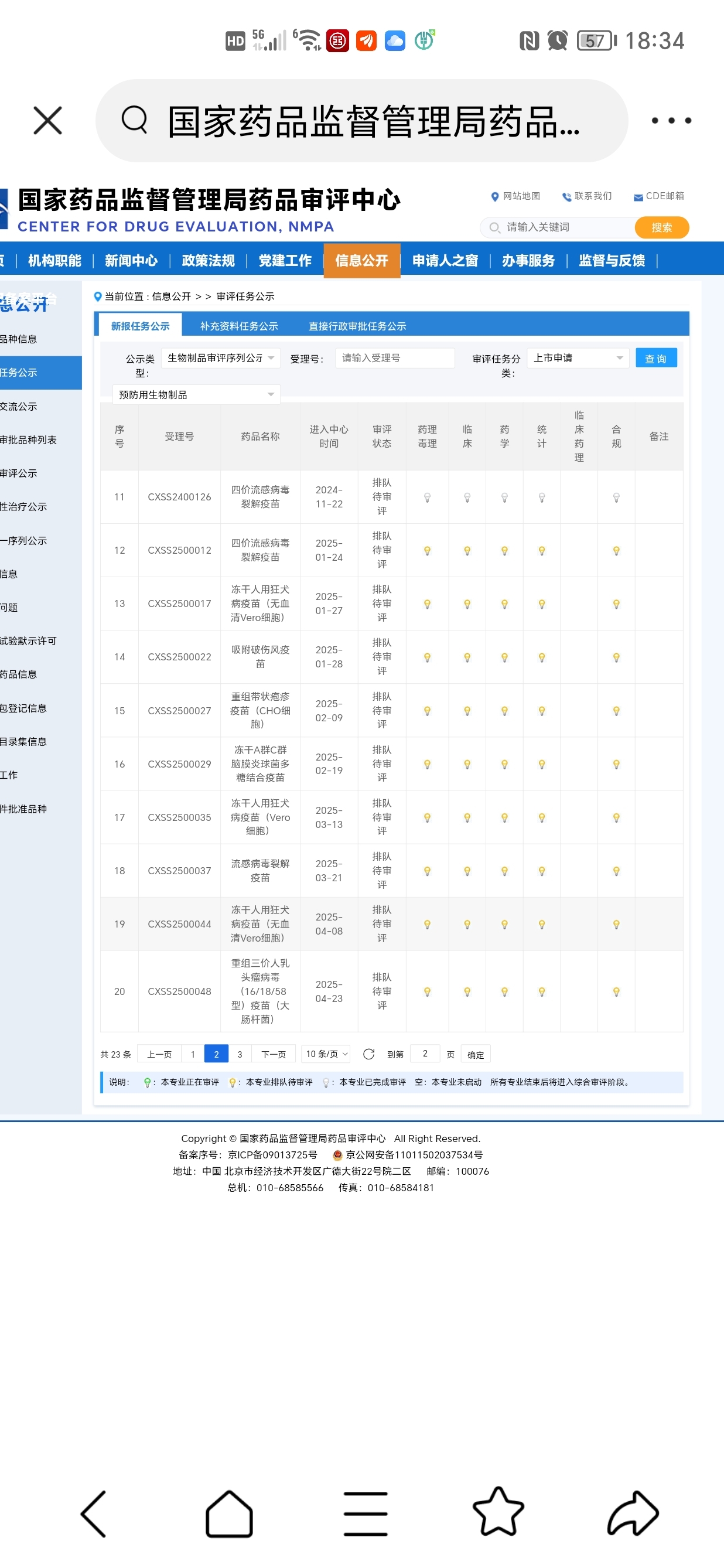Open 目录集信息 sidebar item
Screen dimensions: 724x1568
24,741
